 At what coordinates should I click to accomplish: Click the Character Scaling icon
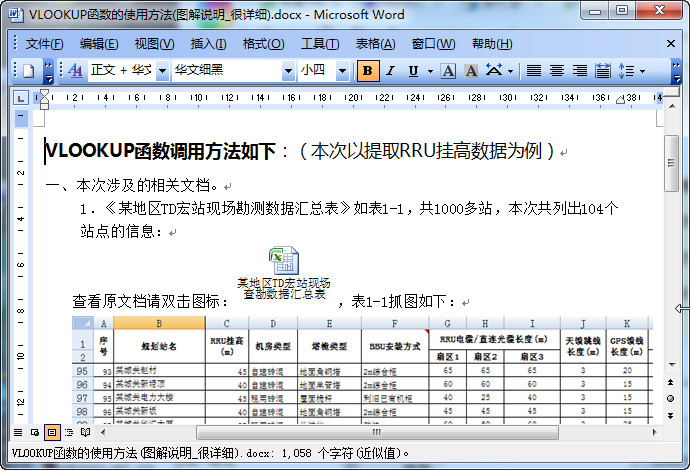[x=494, y=70]
